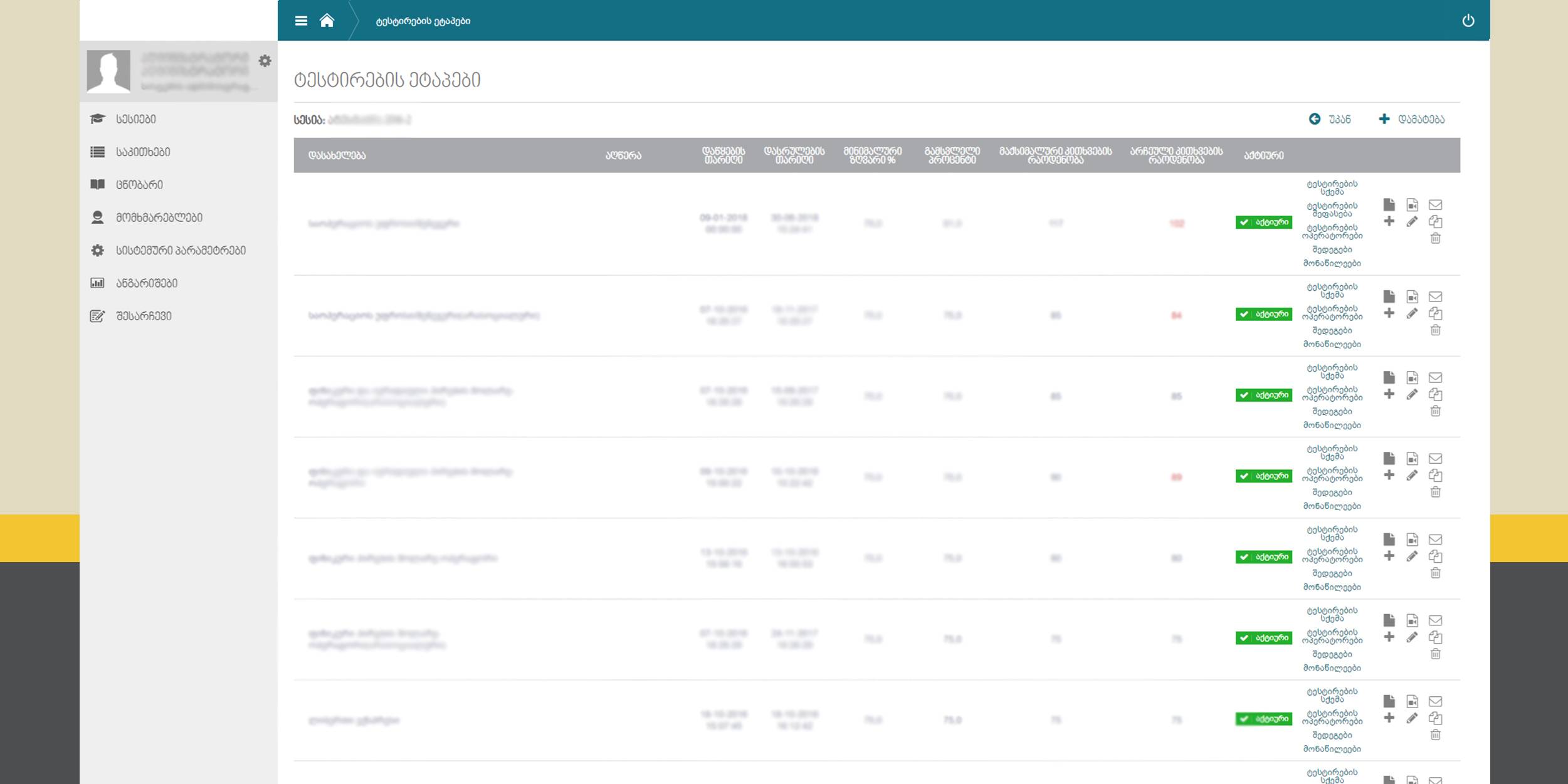This screenshot has width=1568, height=784.
Task: Click the trash delete icon in seventh row
Action: point(1435,734)
